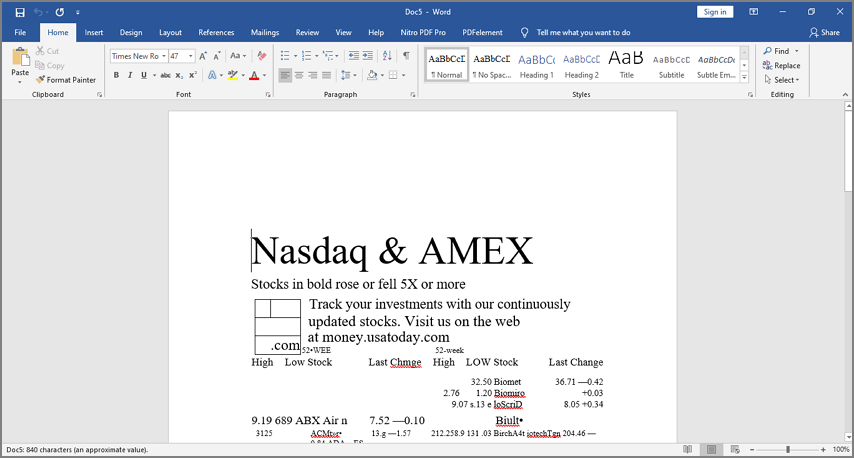
Task: Decrease paragraph indent
Action: point(353,56)
